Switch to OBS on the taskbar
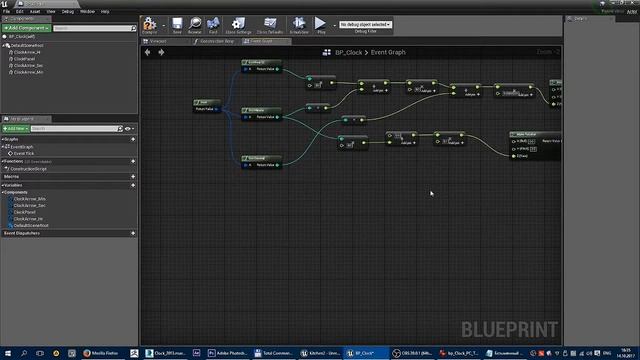Viewport: 640px width, 360px height. point(412,353)
